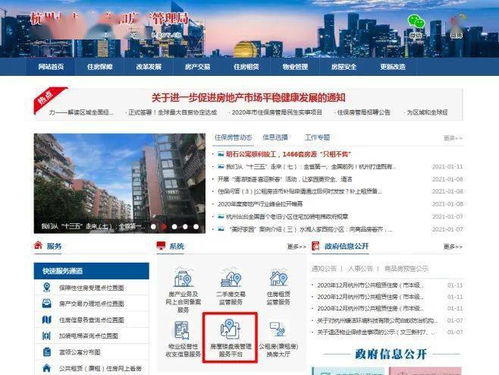499x375 pixels.
Task: Select 商品房预售公示 tab
Action: click(x=406, y=268)
